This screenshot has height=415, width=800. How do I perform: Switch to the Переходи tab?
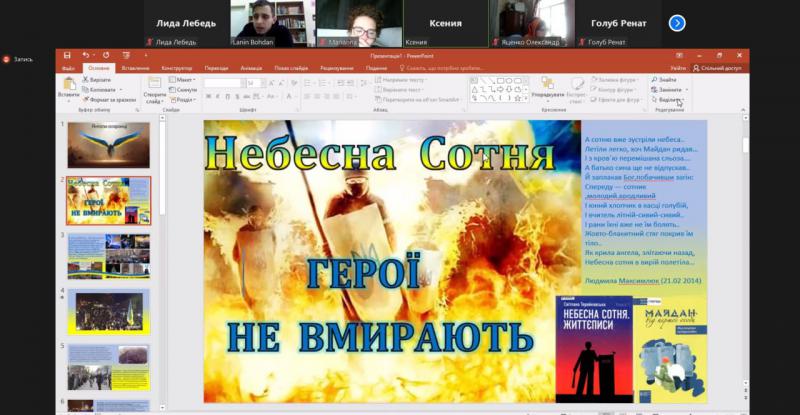[x=216, y=68]
